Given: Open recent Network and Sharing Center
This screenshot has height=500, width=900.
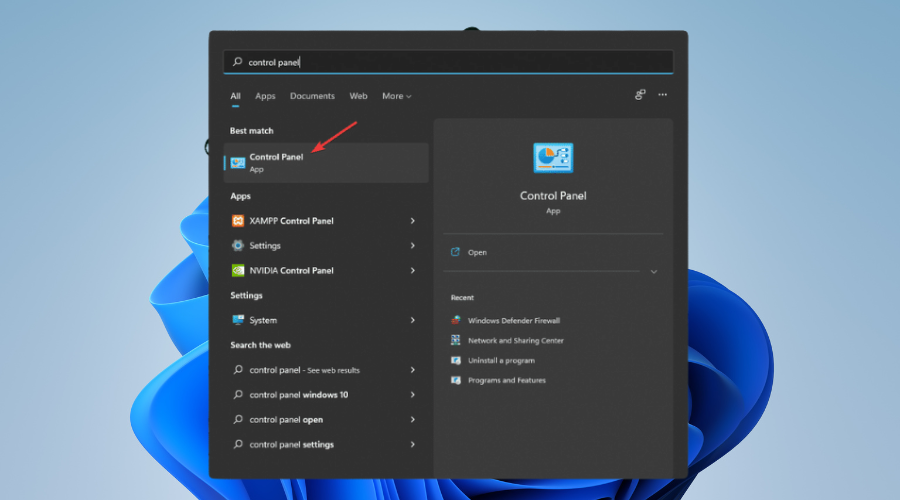Looking at the screenshot, I should pos(515,340).
